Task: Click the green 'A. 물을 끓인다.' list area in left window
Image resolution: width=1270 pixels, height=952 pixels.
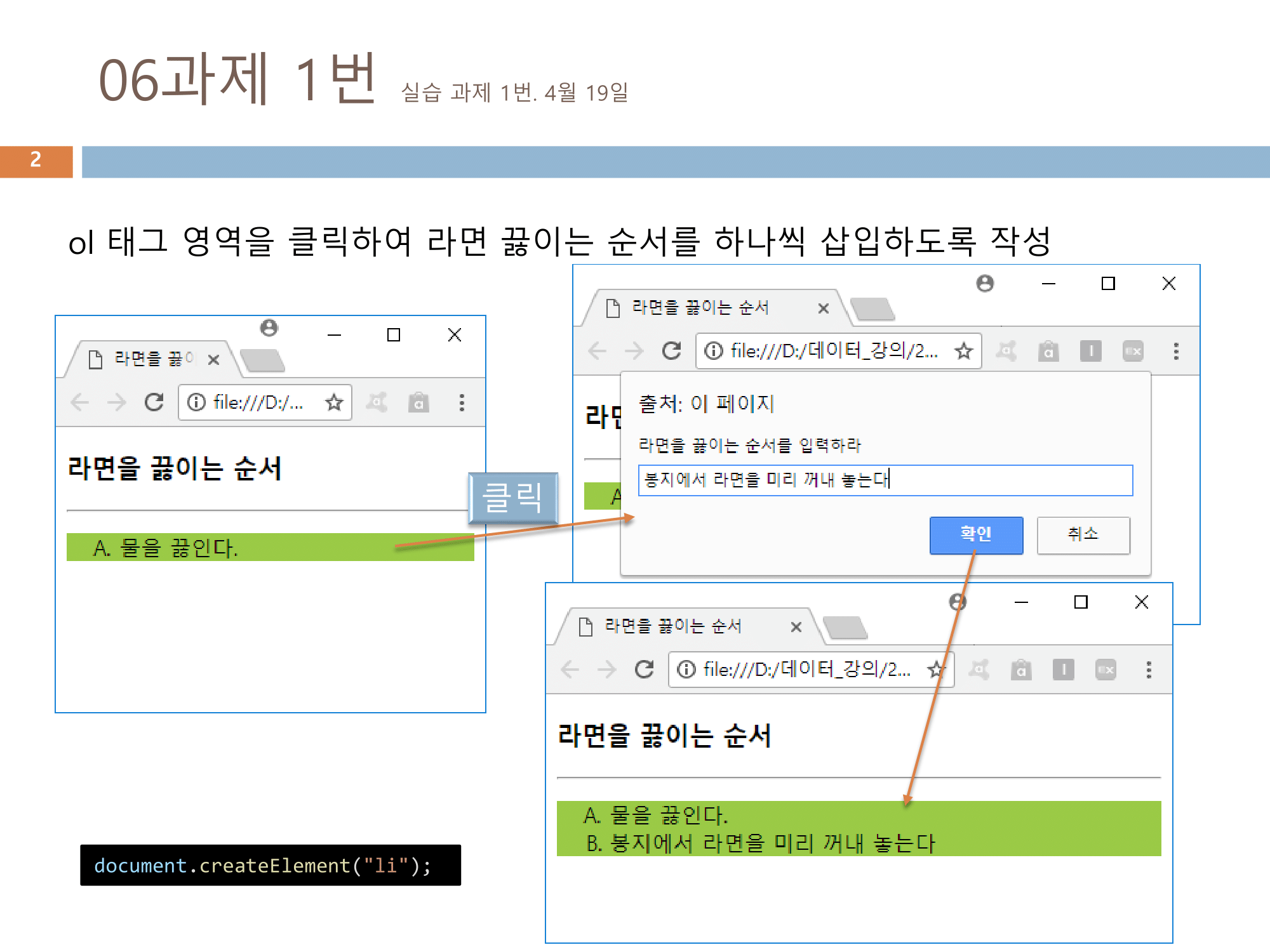Action: (x=270, y=547)
